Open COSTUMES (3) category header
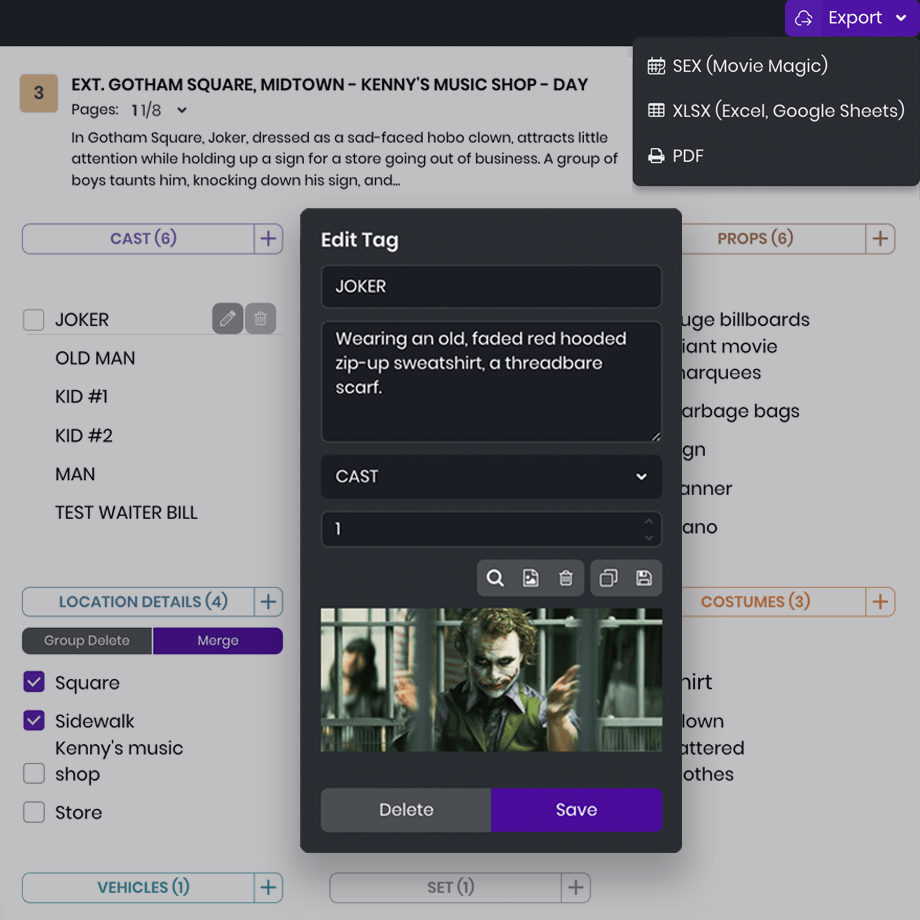 pos(773,602)
